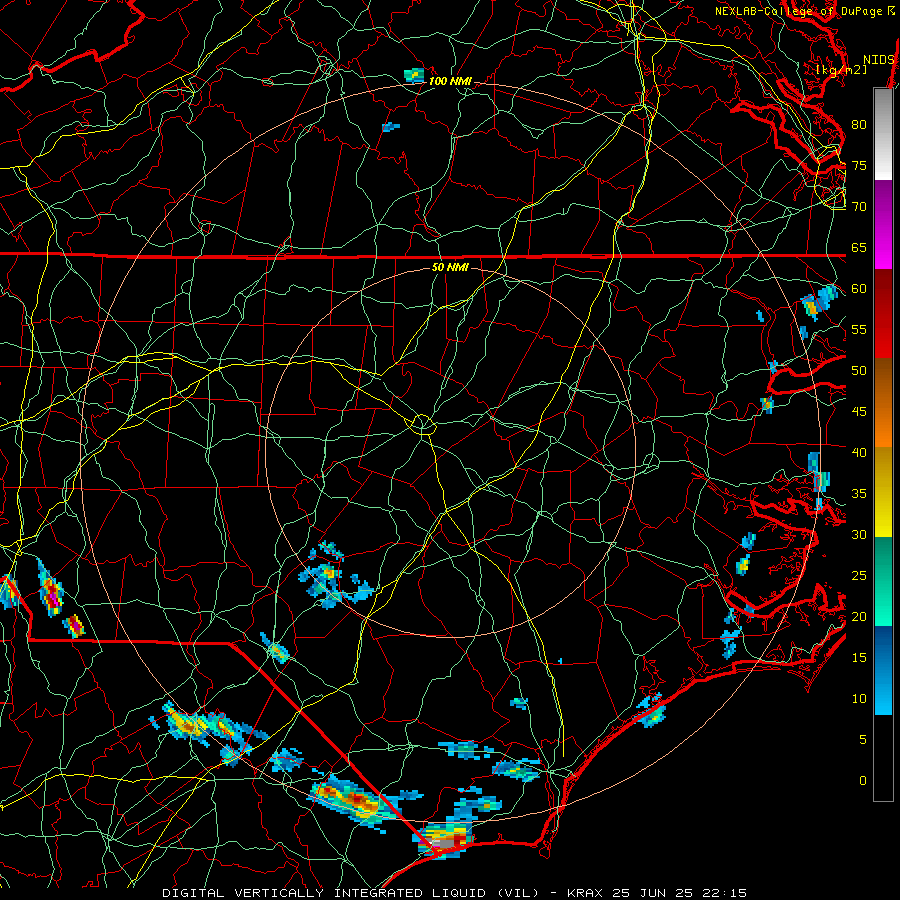Viewport: 900px width, 900px height.
Task: Click the NIDS label above the color scale
Action: click(x=879, y=59)
